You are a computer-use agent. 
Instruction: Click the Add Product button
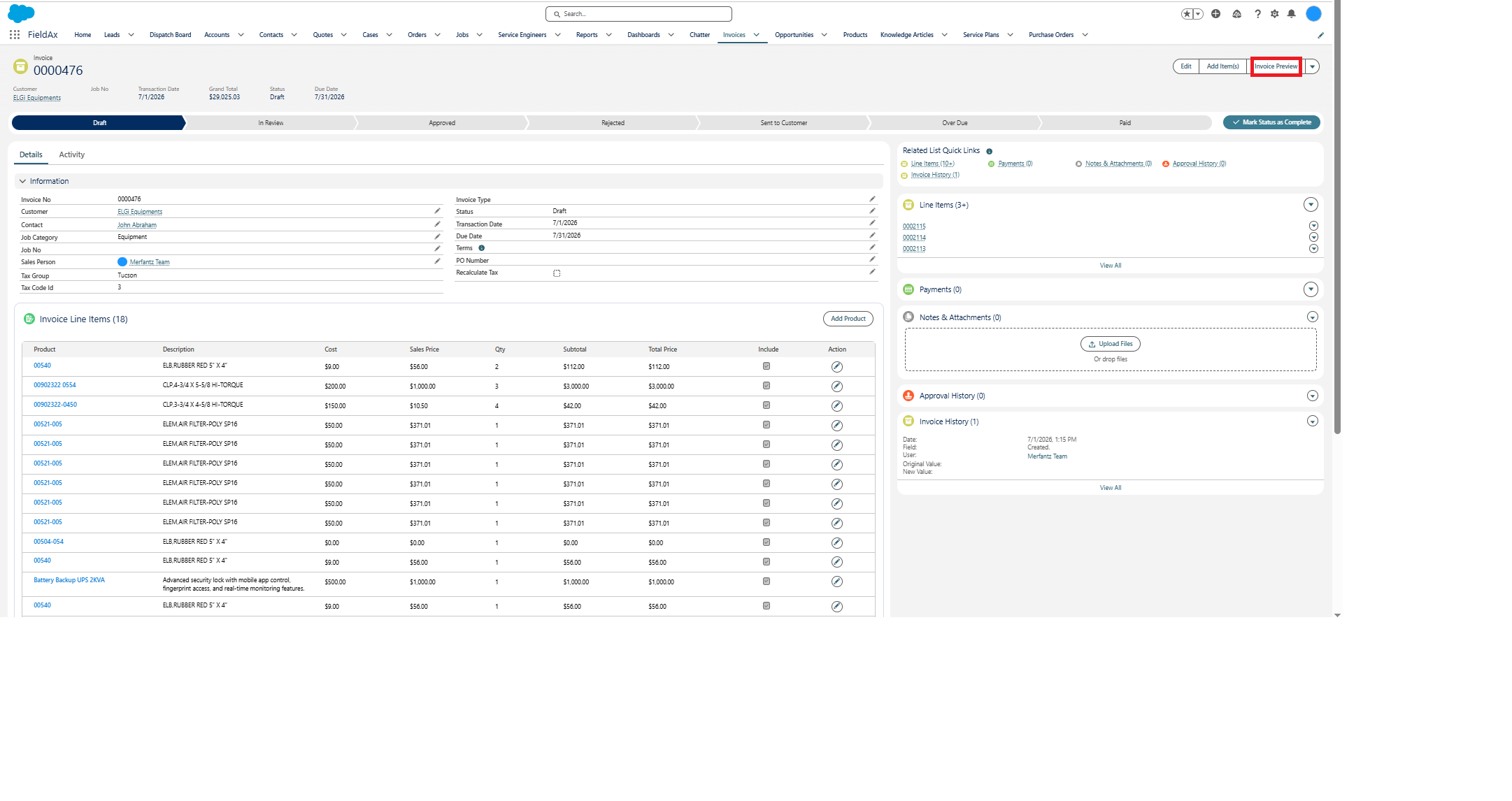tap(848, 319)
